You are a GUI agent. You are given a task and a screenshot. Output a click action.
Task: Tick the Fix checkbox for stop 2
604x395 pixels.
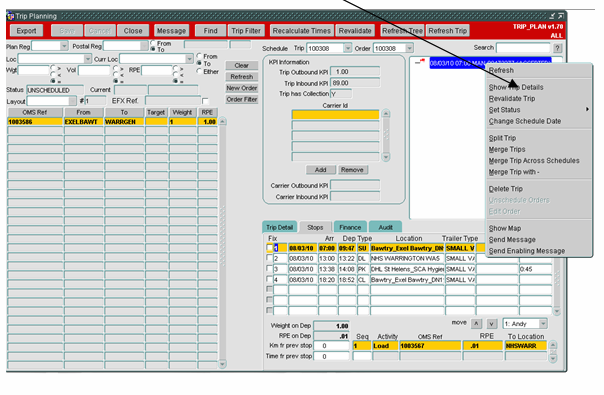[270, 258]
